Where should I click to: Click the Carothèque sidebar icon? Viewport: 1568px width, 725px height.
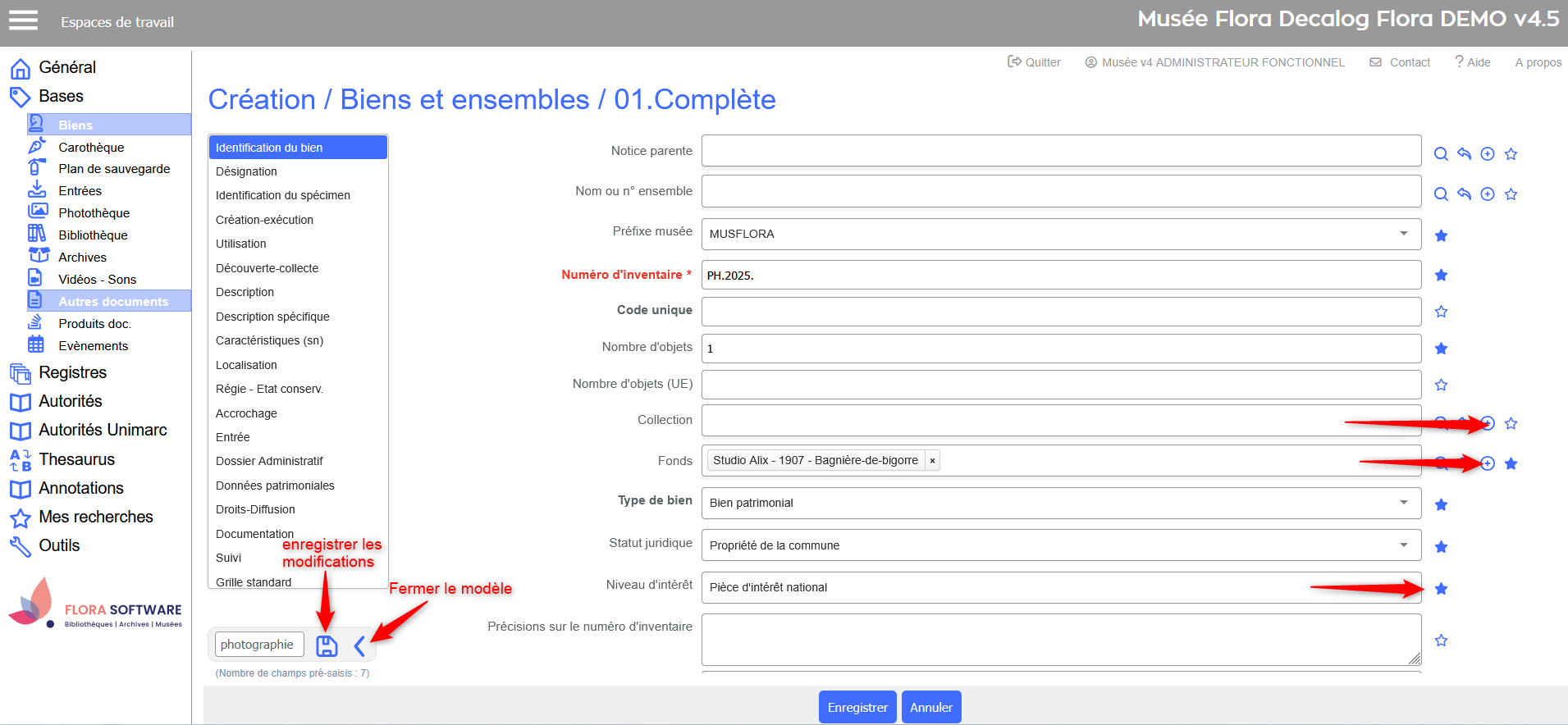(x=37, y=146)
